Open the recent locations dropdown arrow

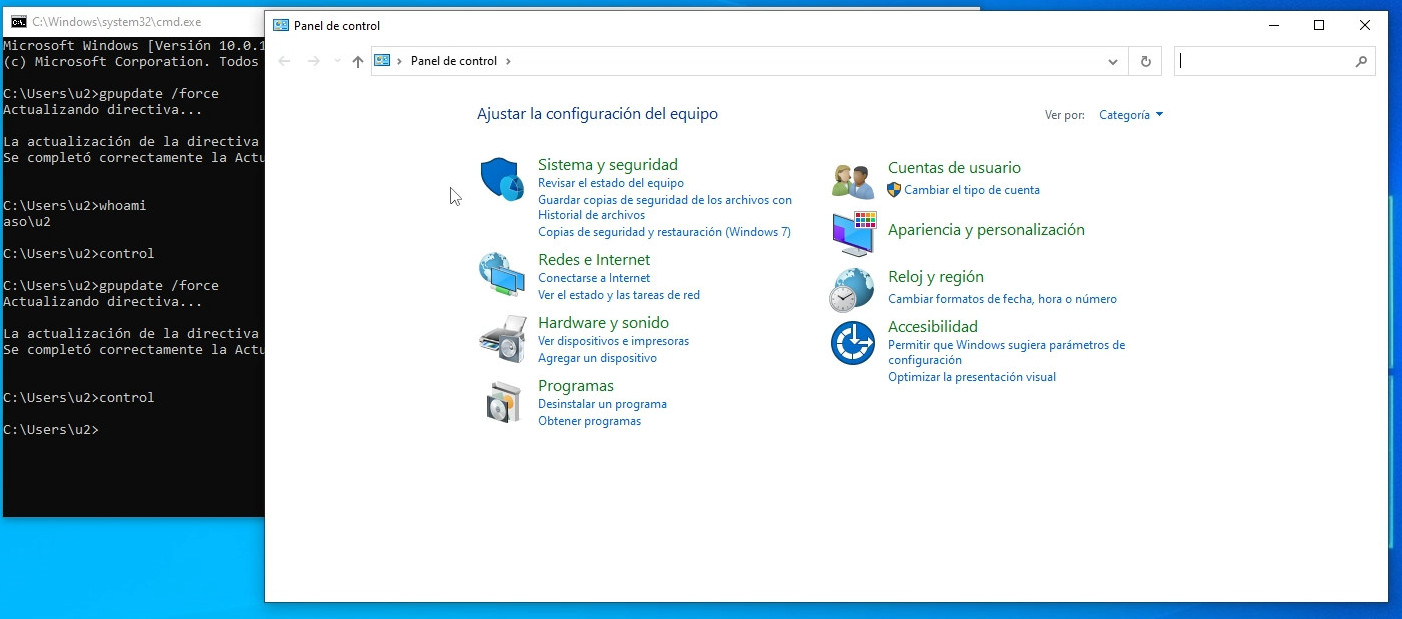(336, 61)
